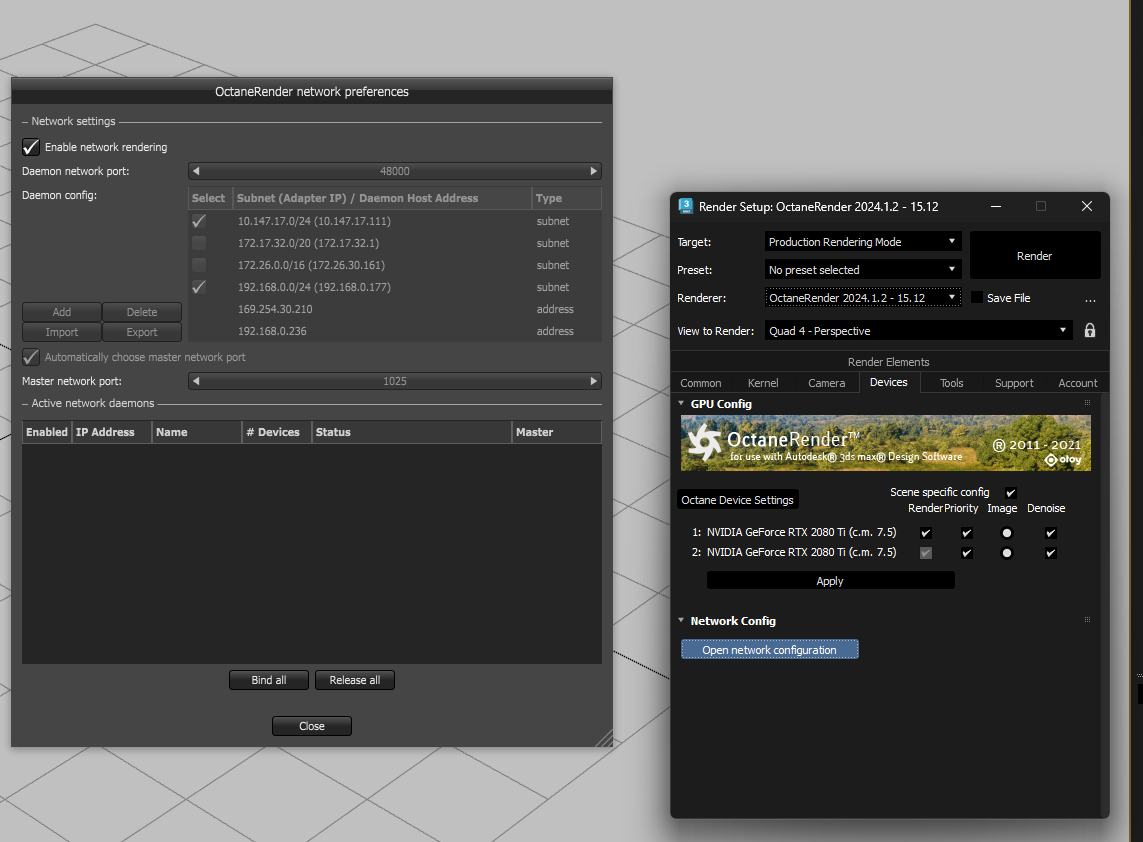This screenshot has height=842, width=1143.
Task: Click the # Devices column header
Action: coord(276,432)
